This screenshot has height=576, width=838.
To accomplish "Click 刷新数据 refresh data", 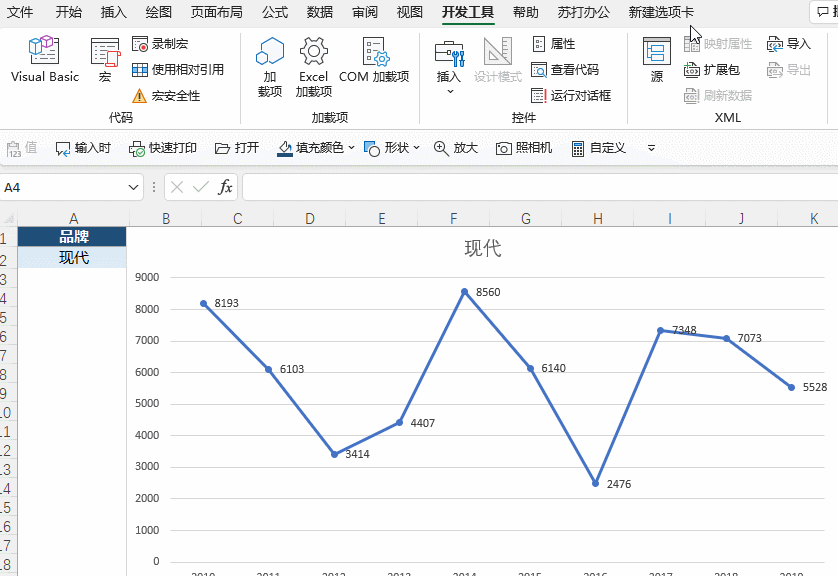I will click(718, 96).
